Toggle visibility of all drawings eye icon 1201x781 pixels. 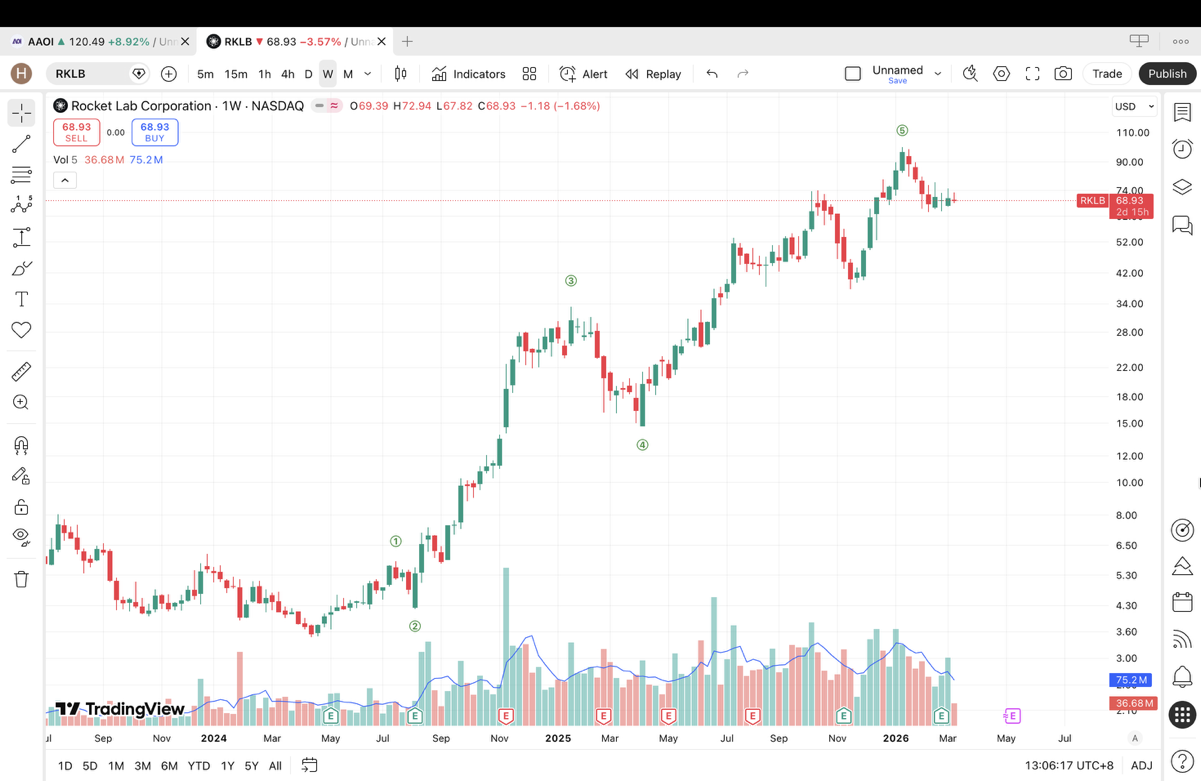point(21,537)
